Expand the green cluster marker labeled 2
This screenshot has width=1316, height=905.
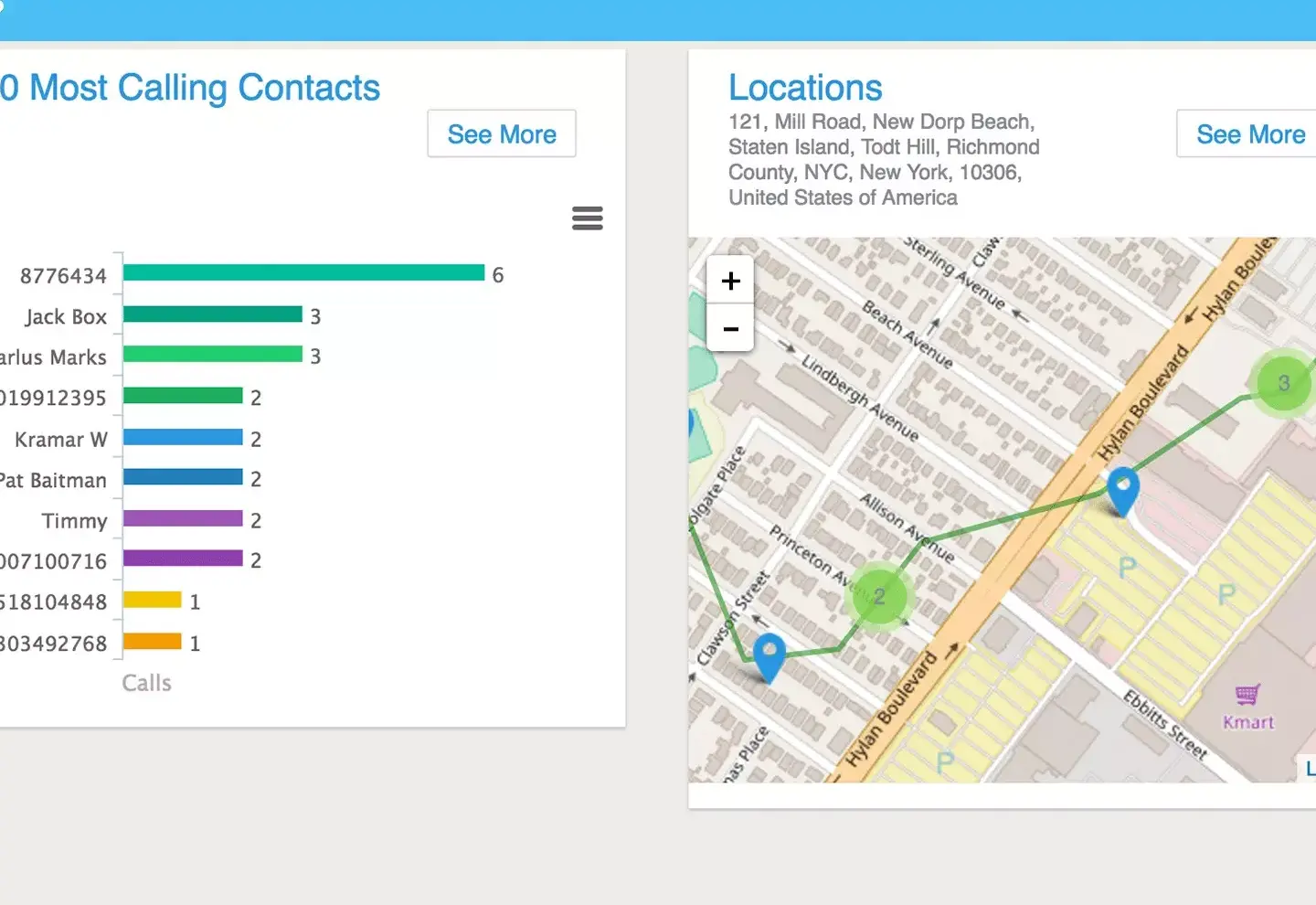[x=878, y=597]
